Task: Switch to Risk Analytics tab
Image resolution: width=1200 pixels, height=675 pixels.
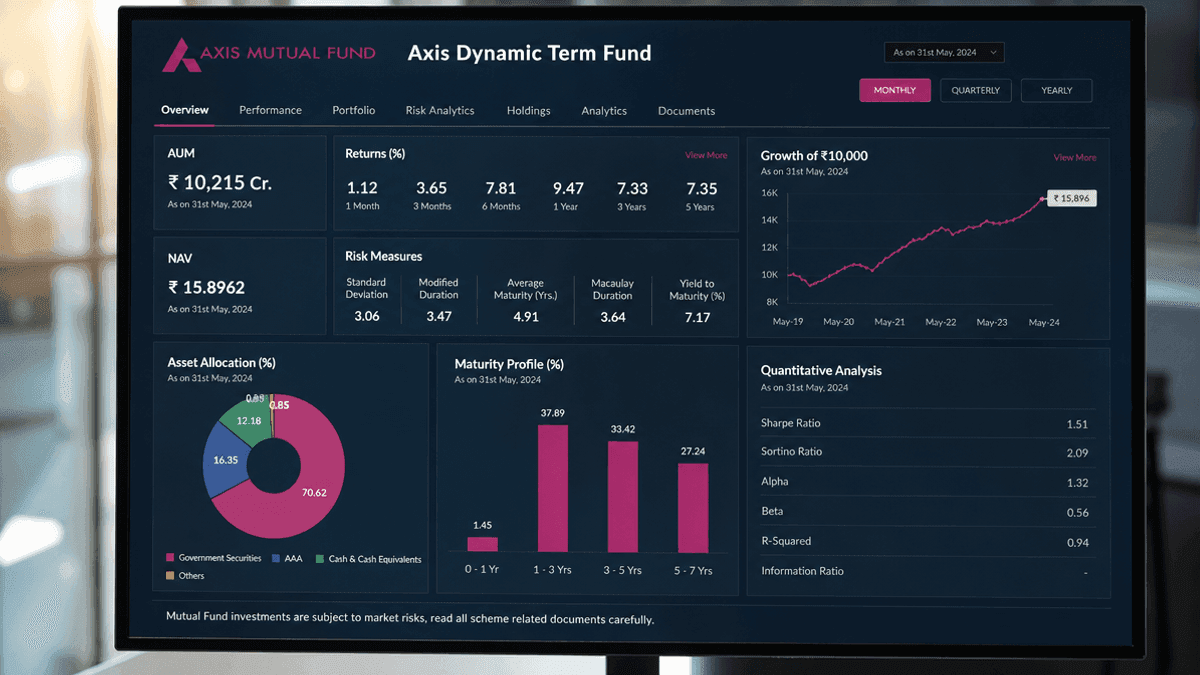Action: pyautogui.click(x=440, y=110)
